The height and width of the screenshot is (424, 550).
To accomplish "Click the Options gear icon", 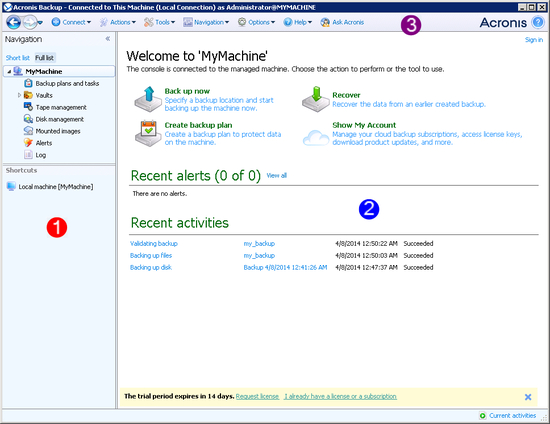I will click(242, 22).
